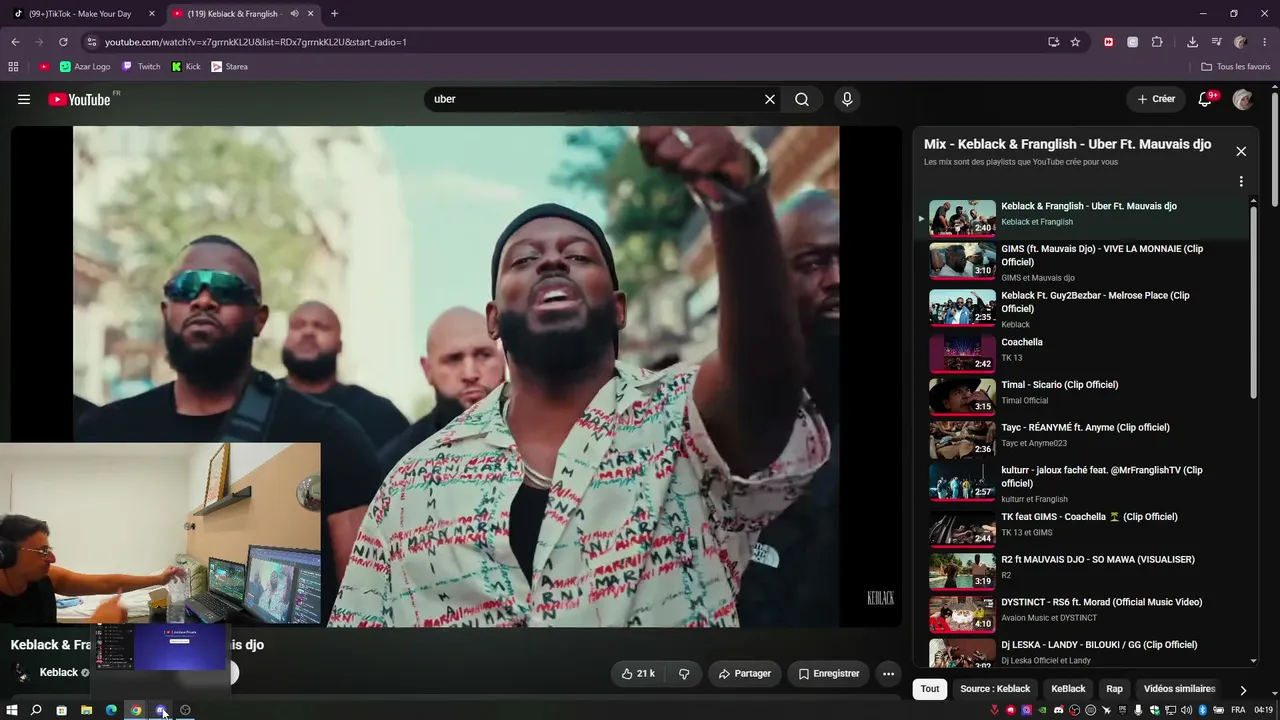
Task: Open YouTube notifications bell
Action: [1206, 99]
